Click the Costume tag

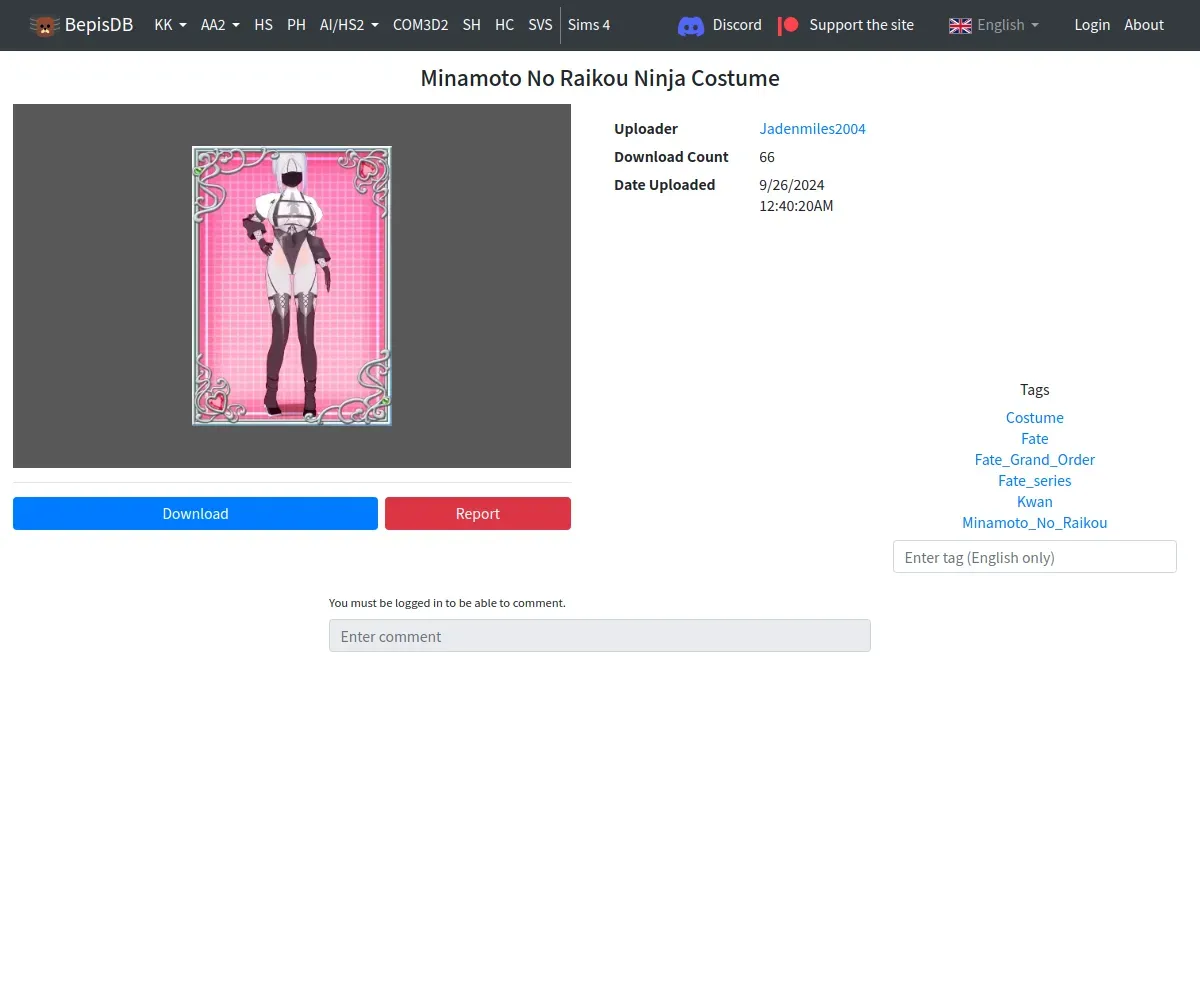click(1035, 418)
